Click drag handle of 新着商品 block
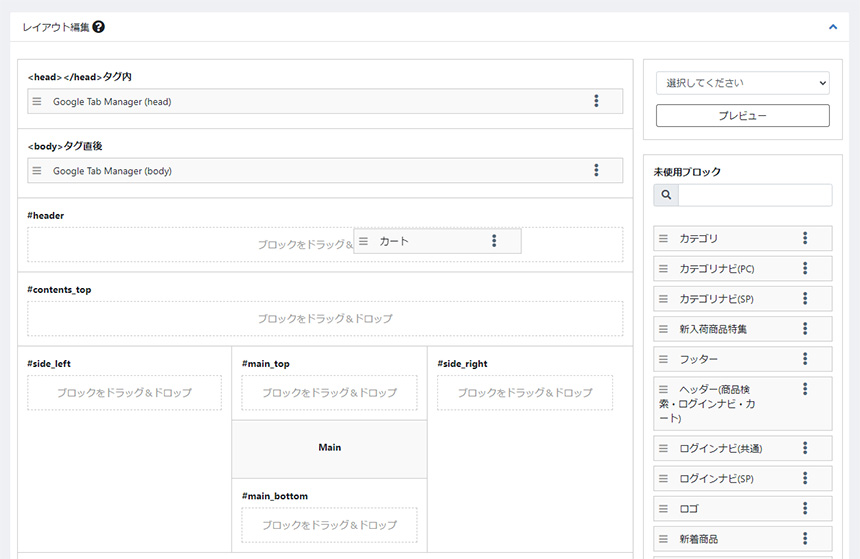Viewport: 860px width, 559px height. coord(663,539)
